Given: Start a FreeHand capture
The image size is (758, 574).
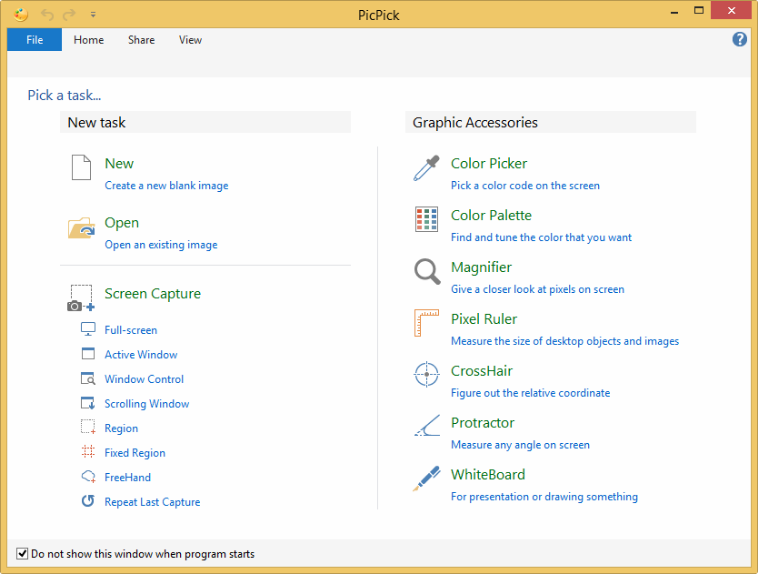Looking at the screenshot, I should (x=127, y=478).
